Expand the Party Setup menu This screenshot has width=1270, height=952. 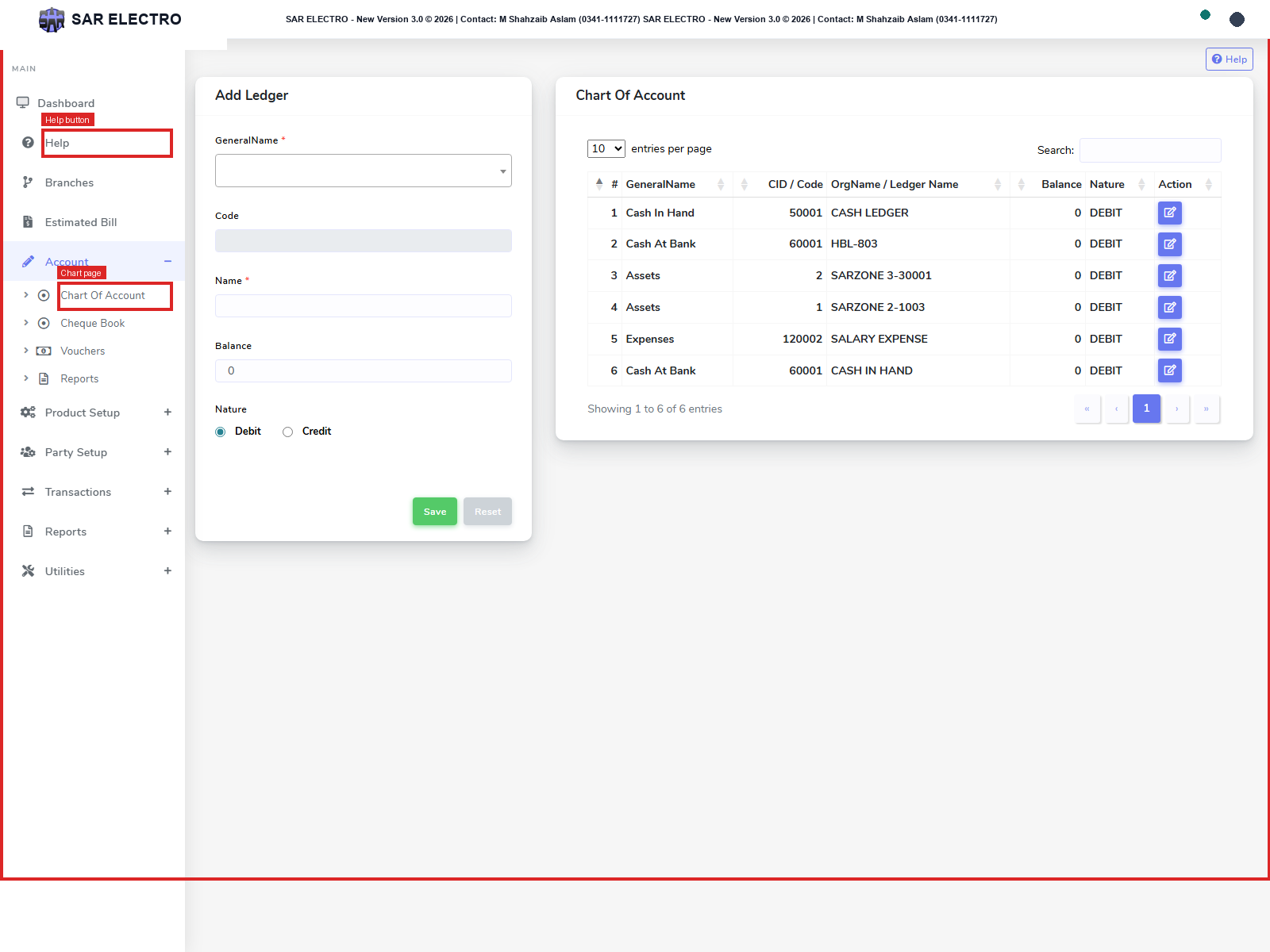pyautogui.click(x=167, y=451)
